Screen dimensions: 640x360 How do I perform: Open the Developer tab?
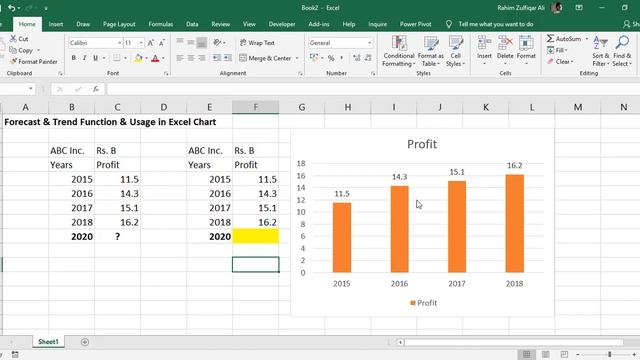click(x=282, y=24)
